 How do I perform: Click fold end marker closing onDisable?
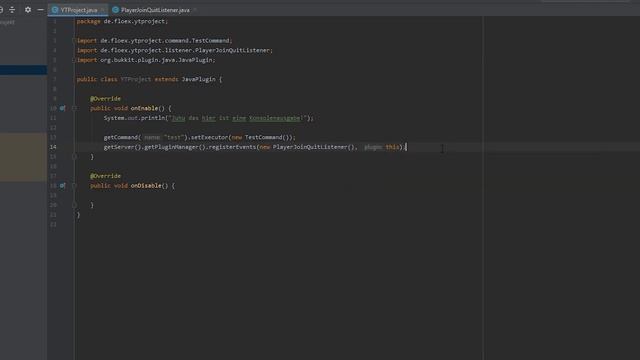74,205
